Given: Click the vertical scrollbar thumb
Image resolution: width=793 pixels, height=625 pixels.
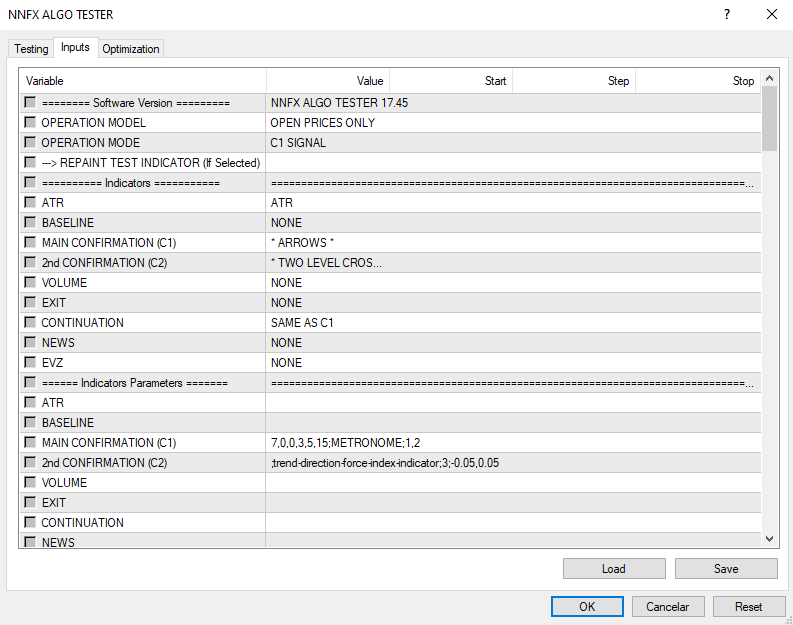Looking at the screenshot, I should coord(769,118).
